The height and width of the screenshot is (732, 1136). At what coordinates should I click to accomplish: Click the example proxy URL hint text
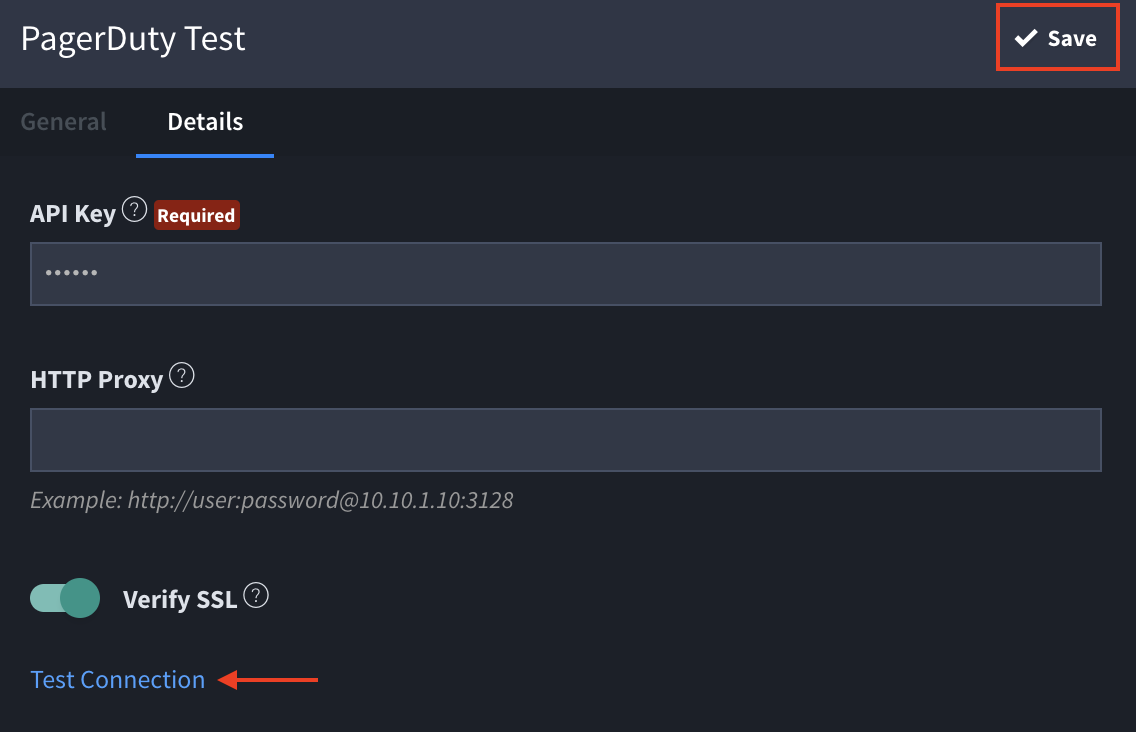pyautogui.click(x=272, y=500)
